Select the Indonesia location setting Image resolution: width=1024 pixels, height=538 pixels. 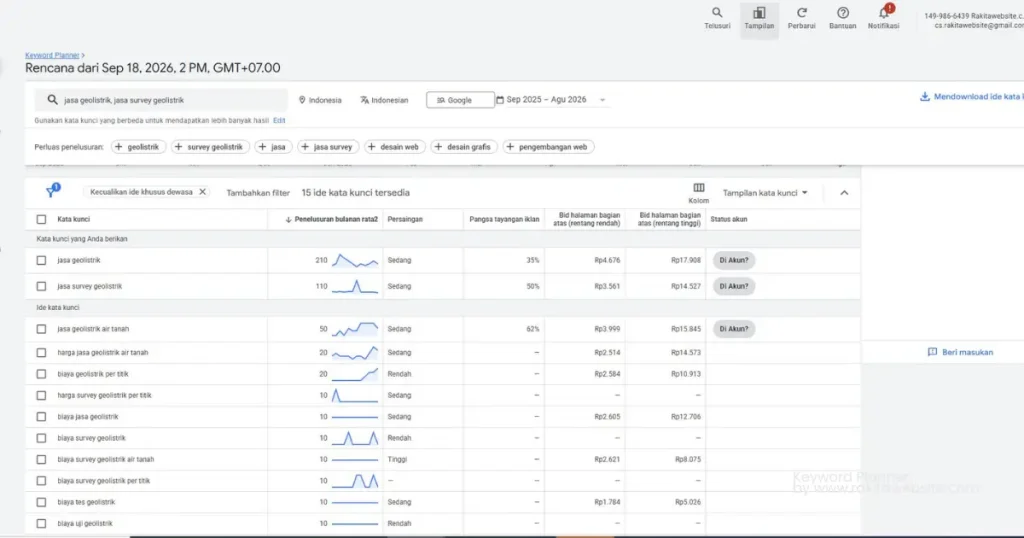[320, 100]
